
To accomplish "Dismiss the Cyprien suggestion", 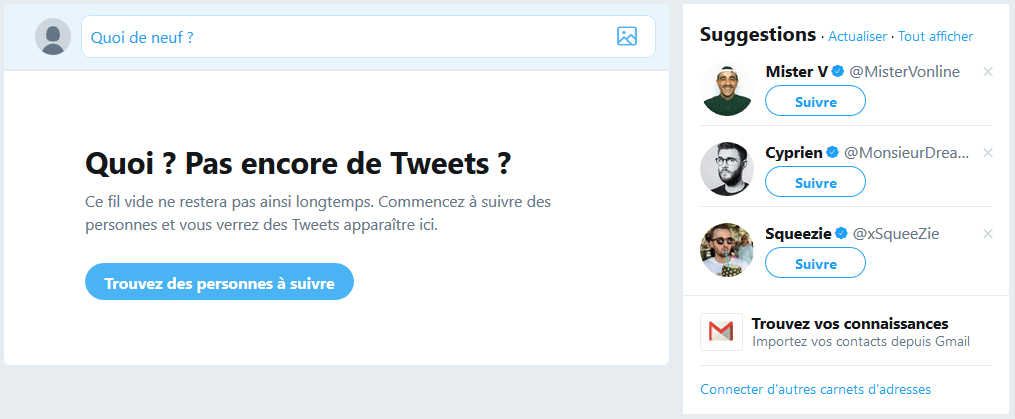I will pyautogui.click(x=988, y=153).
